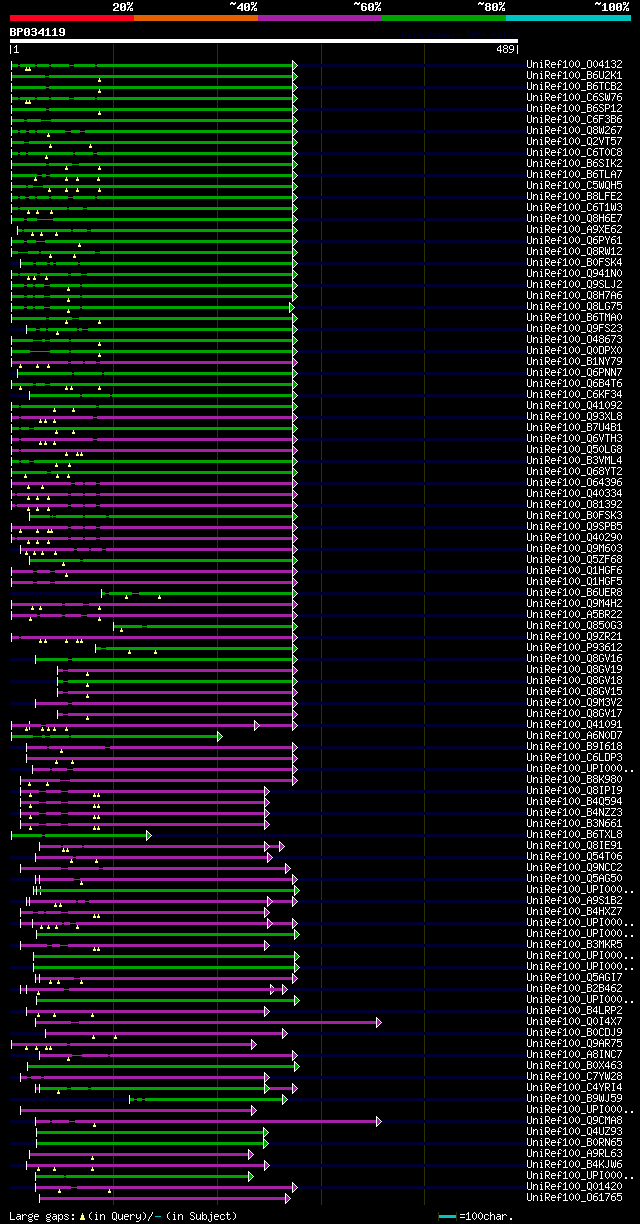Click the purple ~60% identity legend segment

coord(320,17)
